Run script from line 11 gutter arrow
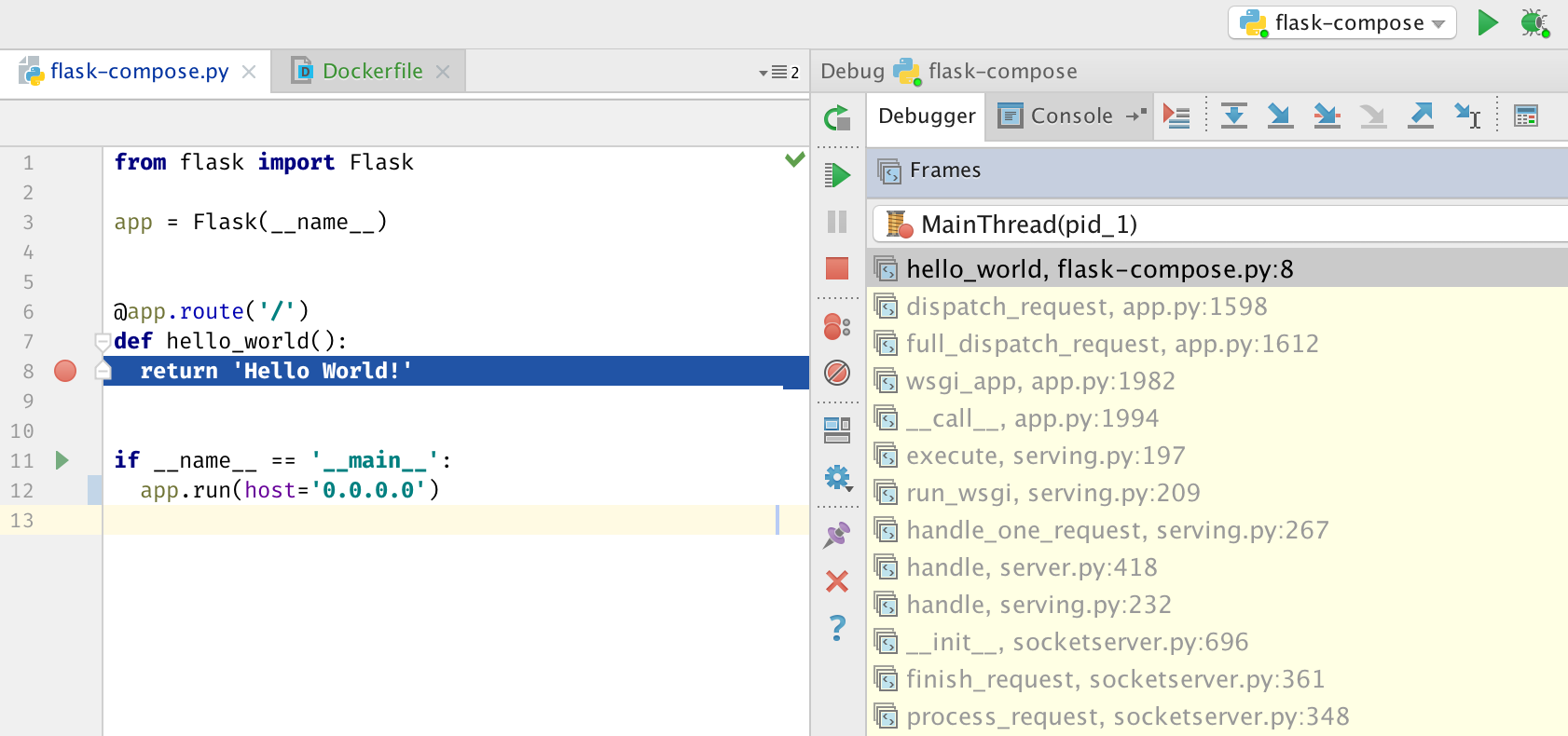Screen dimensions: 1568x736 pyautogui.click(x=62, y=460)
